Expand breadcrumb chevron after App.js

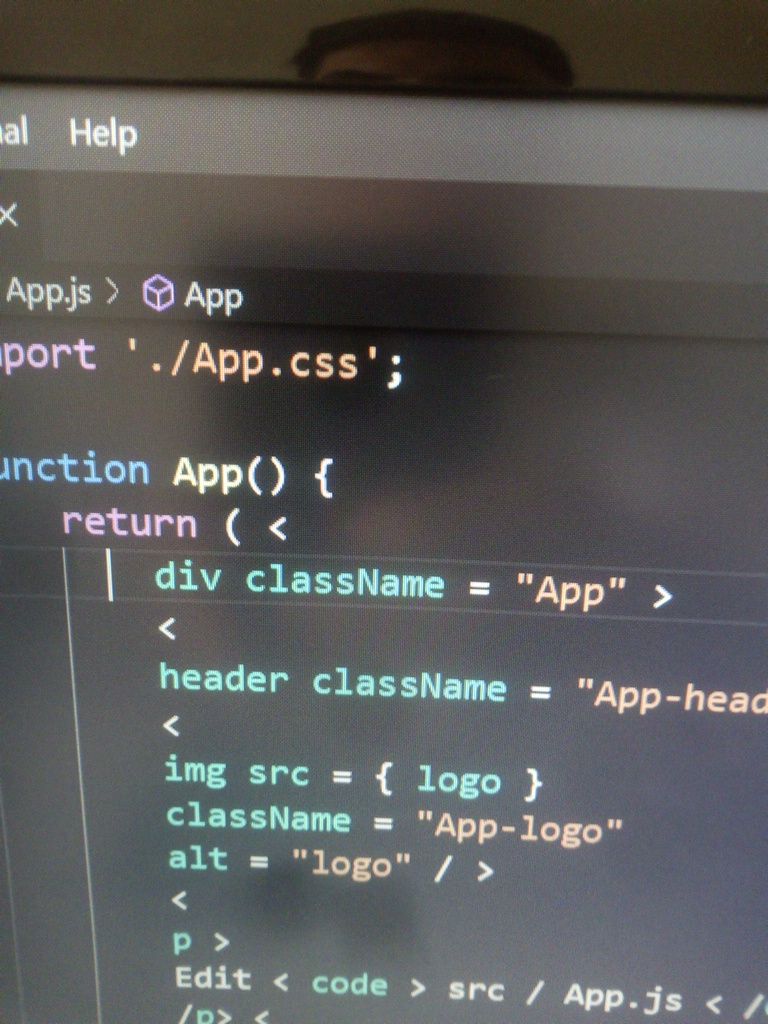click(x=112, y=292)
